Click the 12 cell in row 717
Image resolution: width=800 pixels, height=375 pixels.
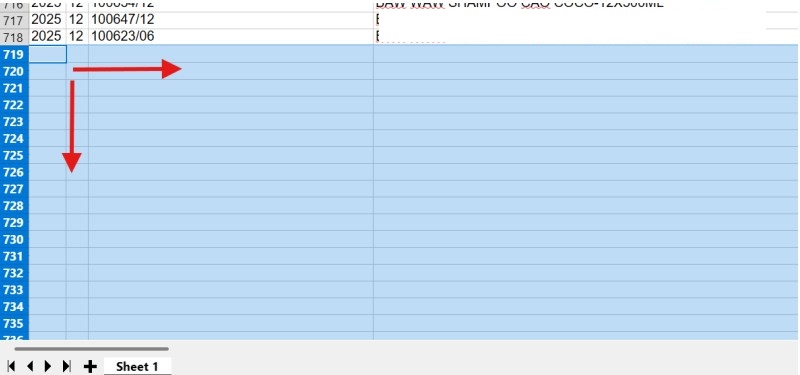point(78,20)
